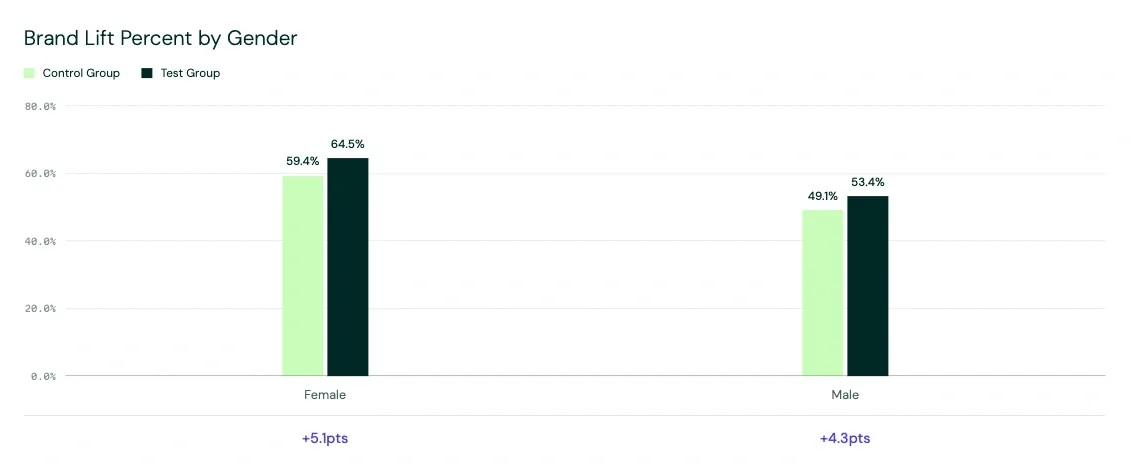Select the Male control group bar

tap(822, 293)
